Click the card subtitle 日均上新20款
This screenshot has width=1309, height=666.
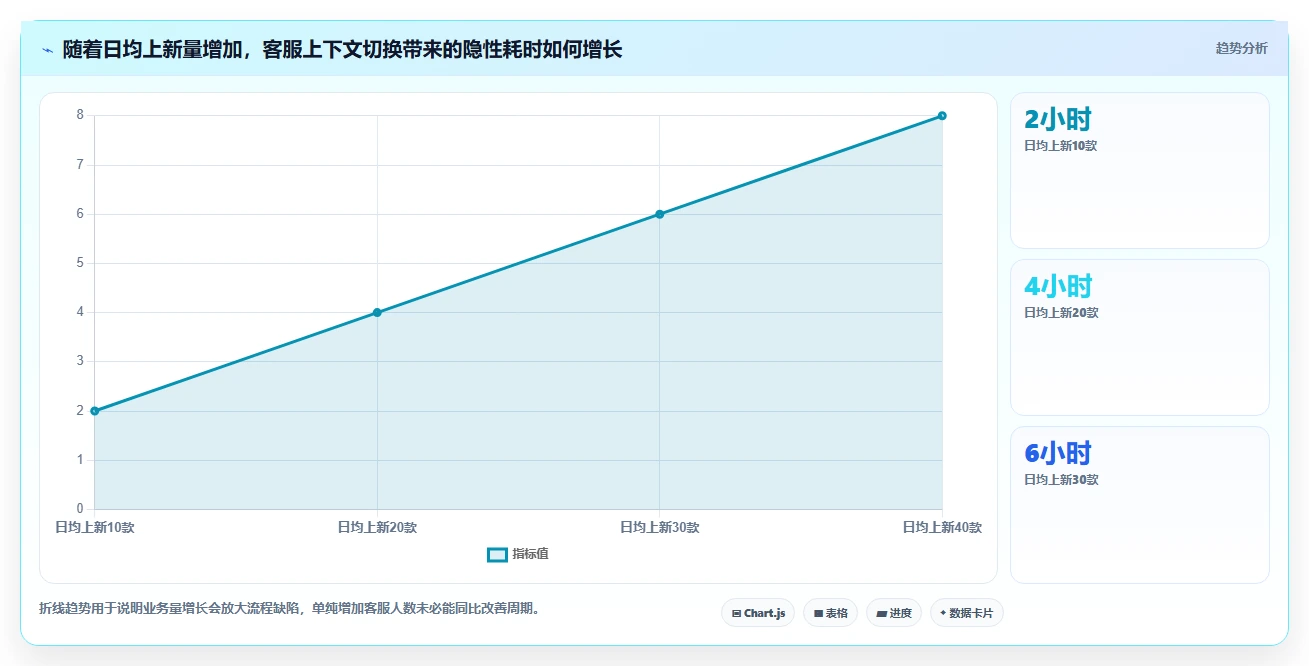pos(1061,313)
